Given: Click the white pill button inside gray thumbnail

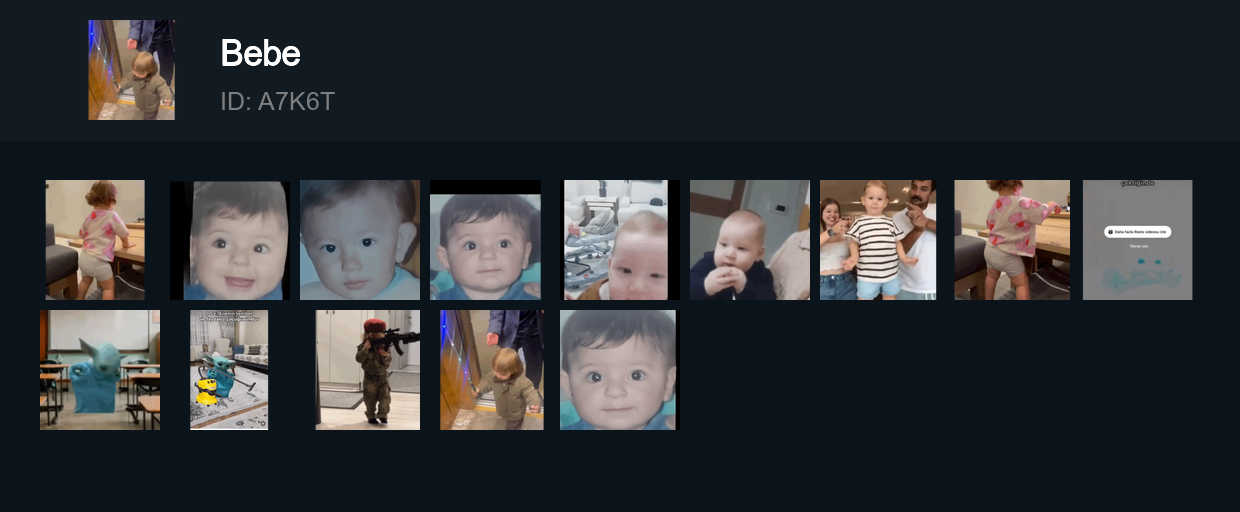Looking at the screenshot, I should point(1138,232).
